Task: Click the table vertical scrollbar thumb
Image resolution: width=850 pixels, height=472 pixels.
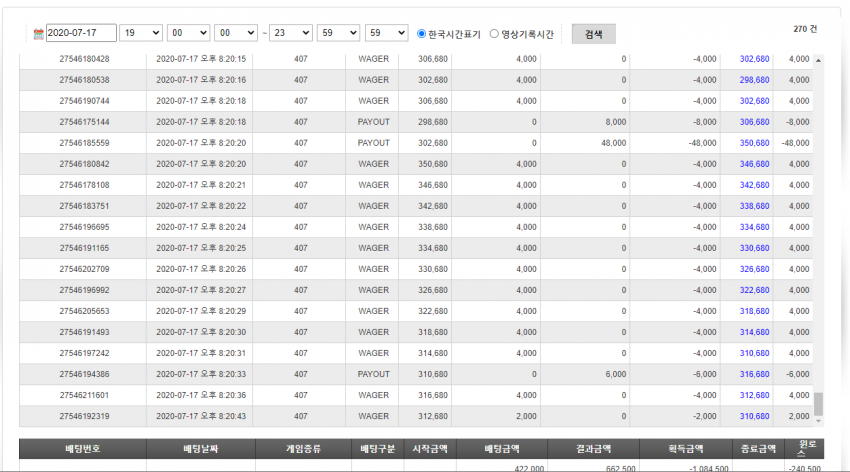Action: (818, 404)
